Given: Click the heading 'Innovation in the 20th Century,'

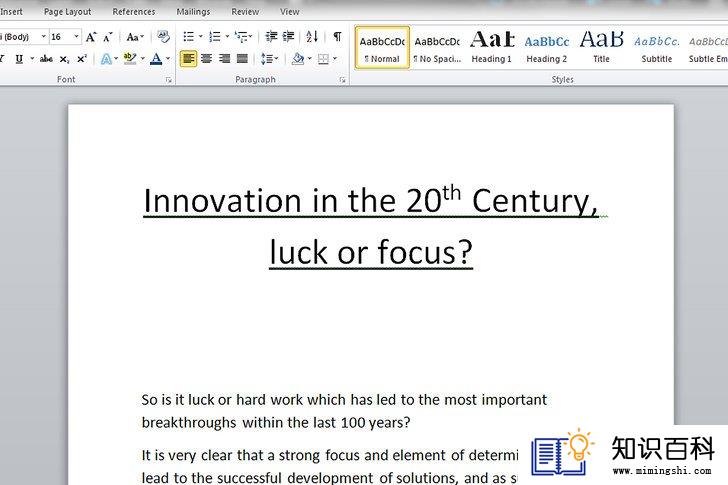Looking at the screenshot, I should coord(370,200).
